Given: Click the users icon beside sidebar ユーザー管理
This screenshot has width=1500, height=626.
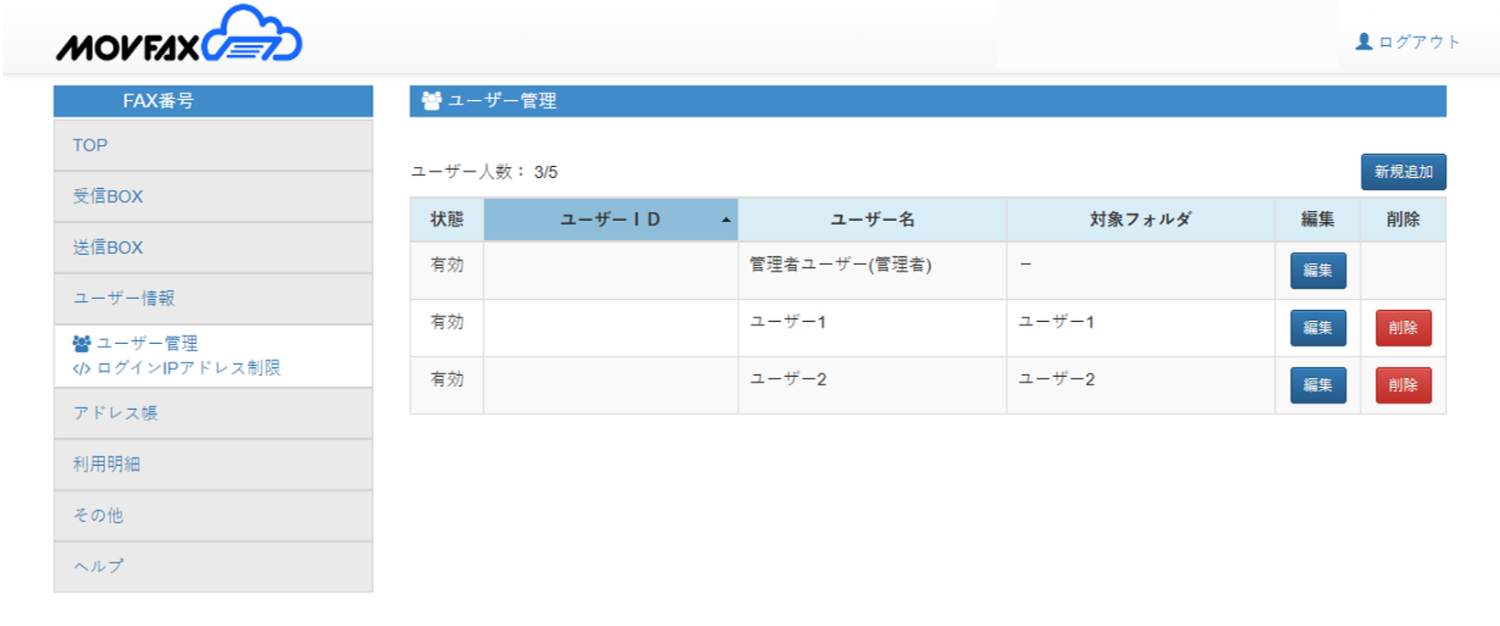Looking at the screenshot, I should point(82,344).
